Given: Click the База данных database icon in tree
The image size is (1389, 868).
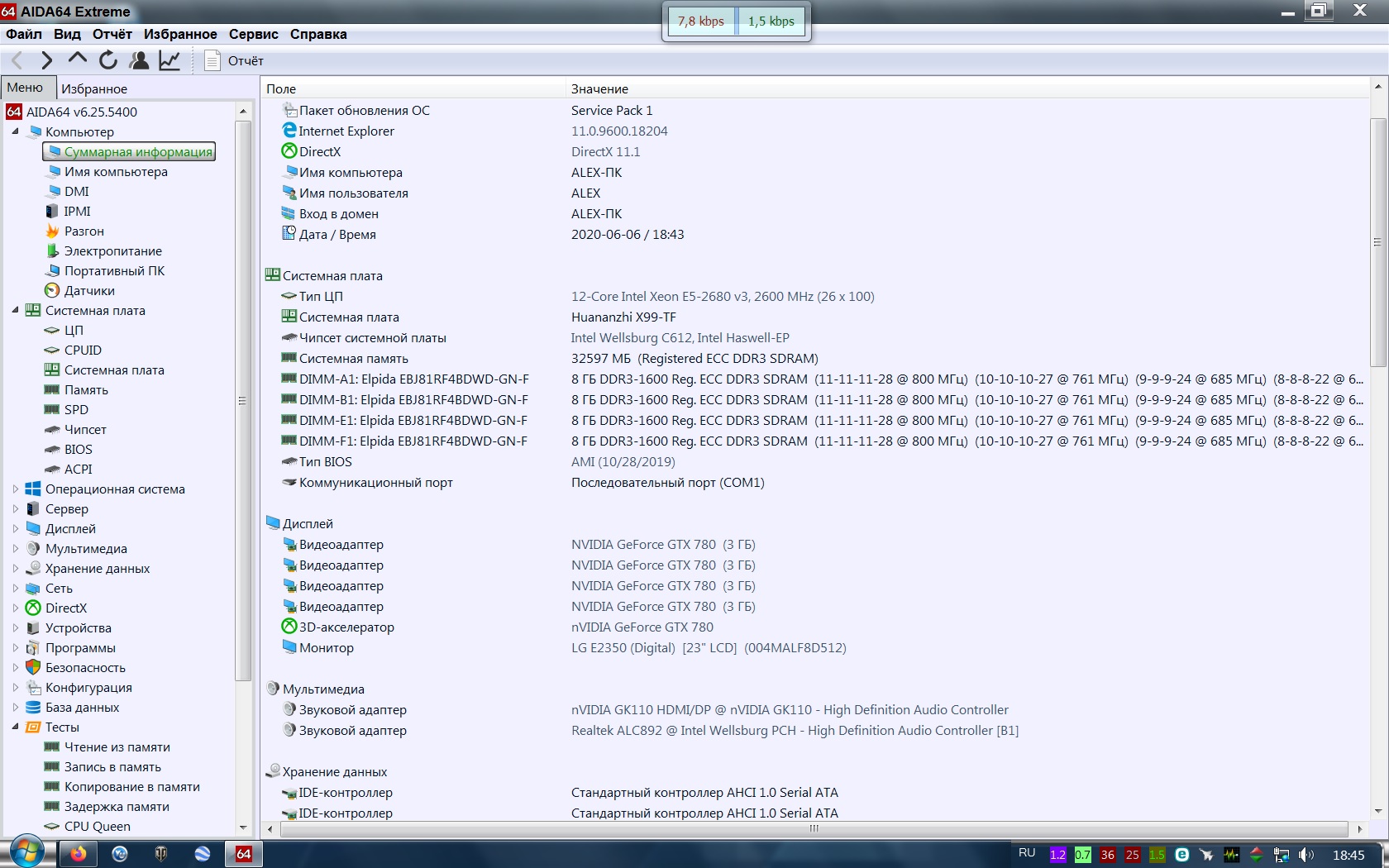Looking at the screenshot, I should [x=33, y=707].
